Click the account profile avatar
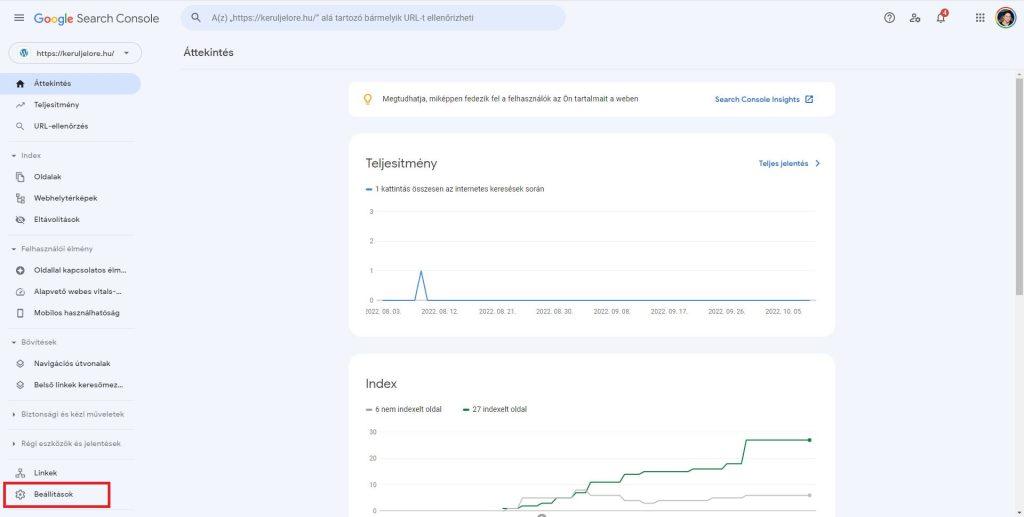 (1006, 18)
